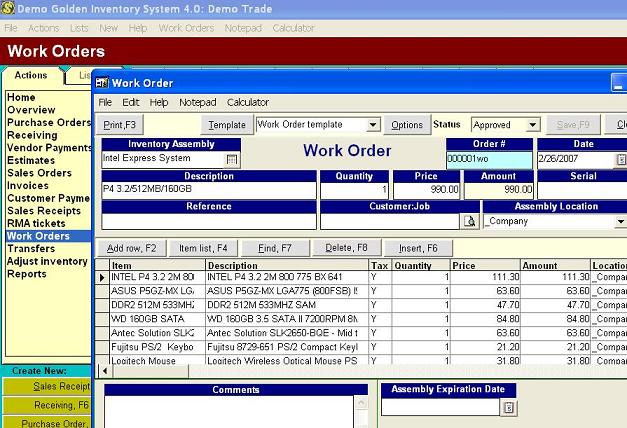This screenshot has height=428, width=627.
Task: Click the Options button
Action: pyautogui.click(x=407, y=125)
